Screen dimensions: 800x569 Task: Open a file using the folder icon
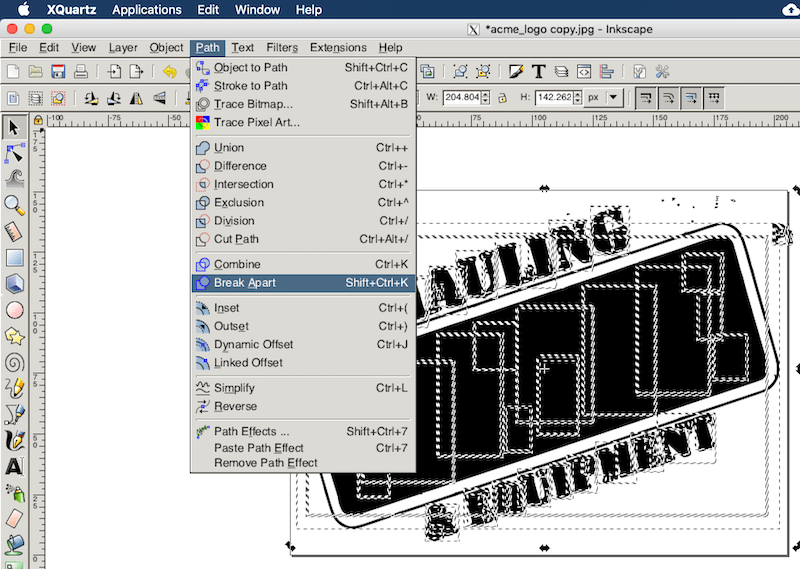[x=35, y=71]
